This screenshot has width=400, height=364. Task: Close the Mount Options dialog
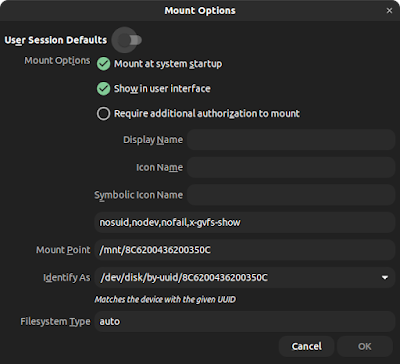coord(389,11)
